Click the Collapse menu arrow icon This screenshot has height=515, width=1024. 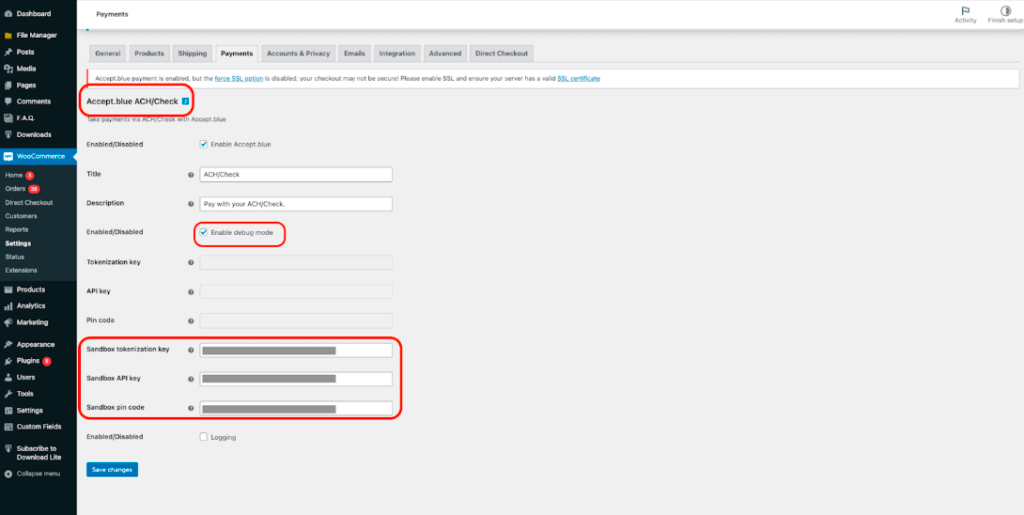pyautogui.click(x=8, y=473)
